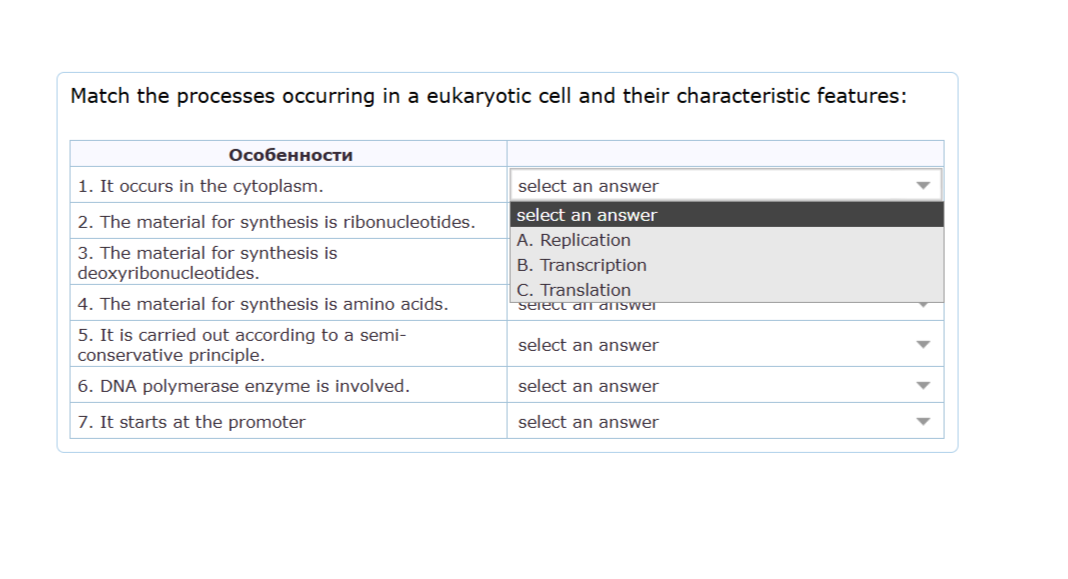
Task: Click the 'Особенности' column header
Action: [x=290, y=155]
